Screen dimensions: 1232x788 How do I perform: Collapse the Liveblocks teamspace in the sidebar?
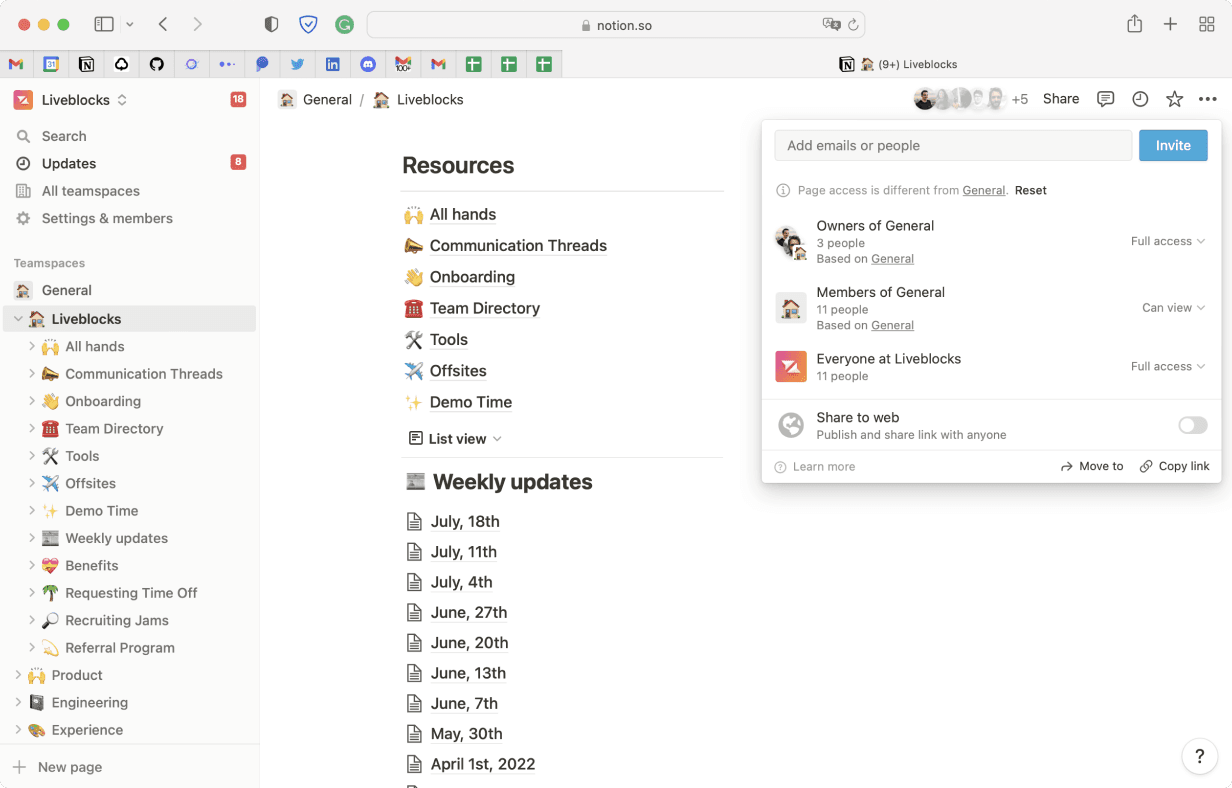16,317
